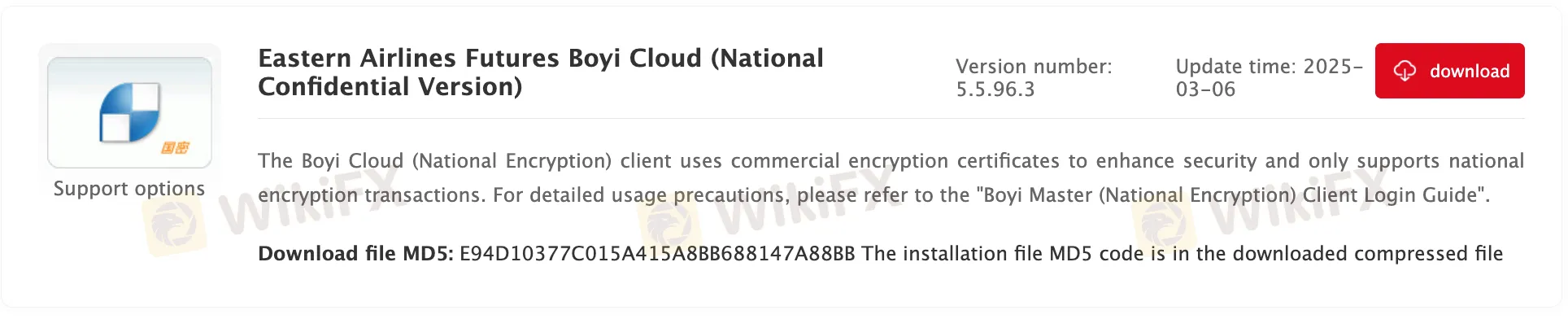Screen dimensions: 1568x332
Task: Click the 'Version number:' label text
Action: point(1034,67)
